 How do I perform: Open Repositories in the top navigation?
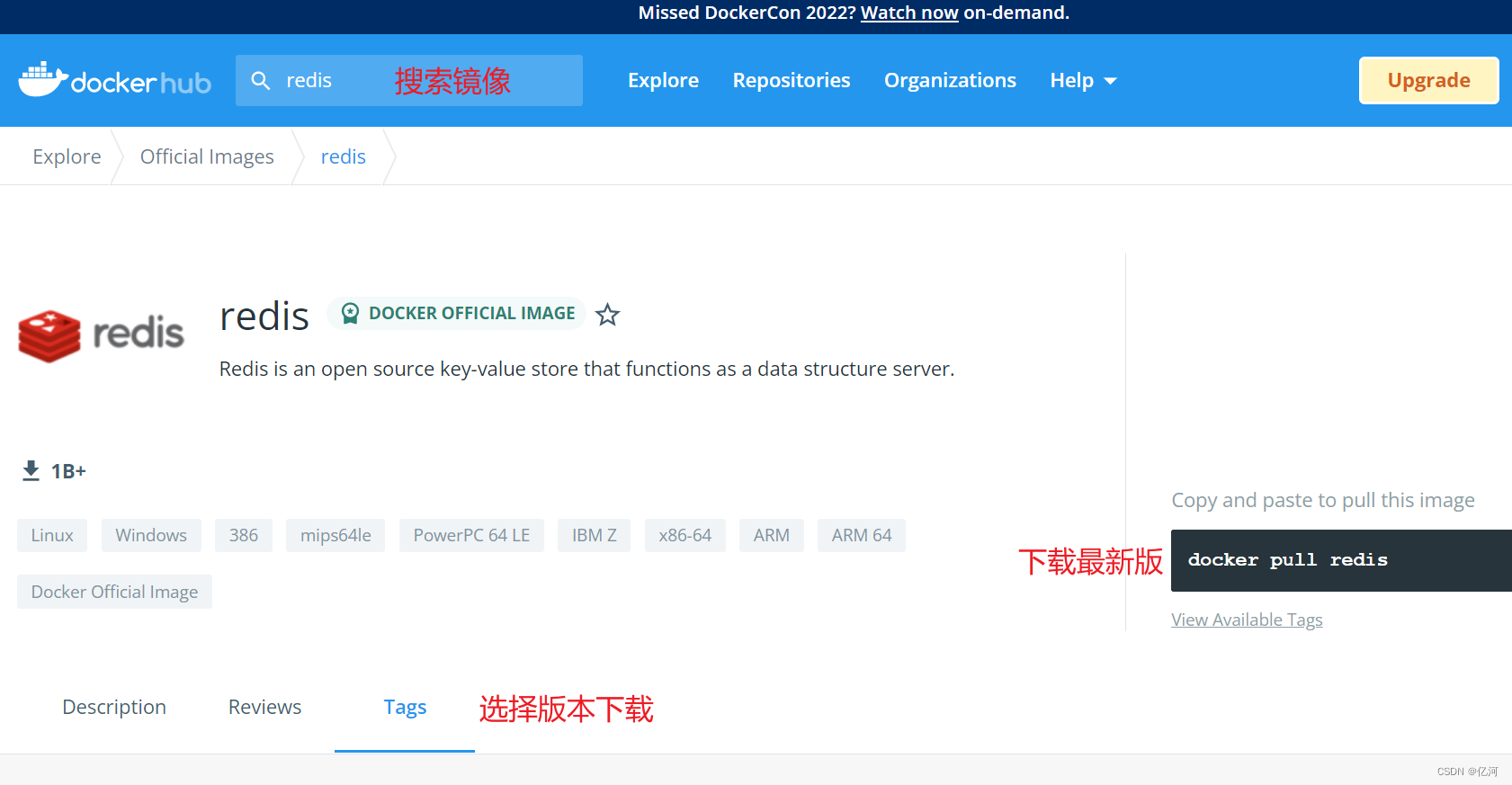coord(792,80)
